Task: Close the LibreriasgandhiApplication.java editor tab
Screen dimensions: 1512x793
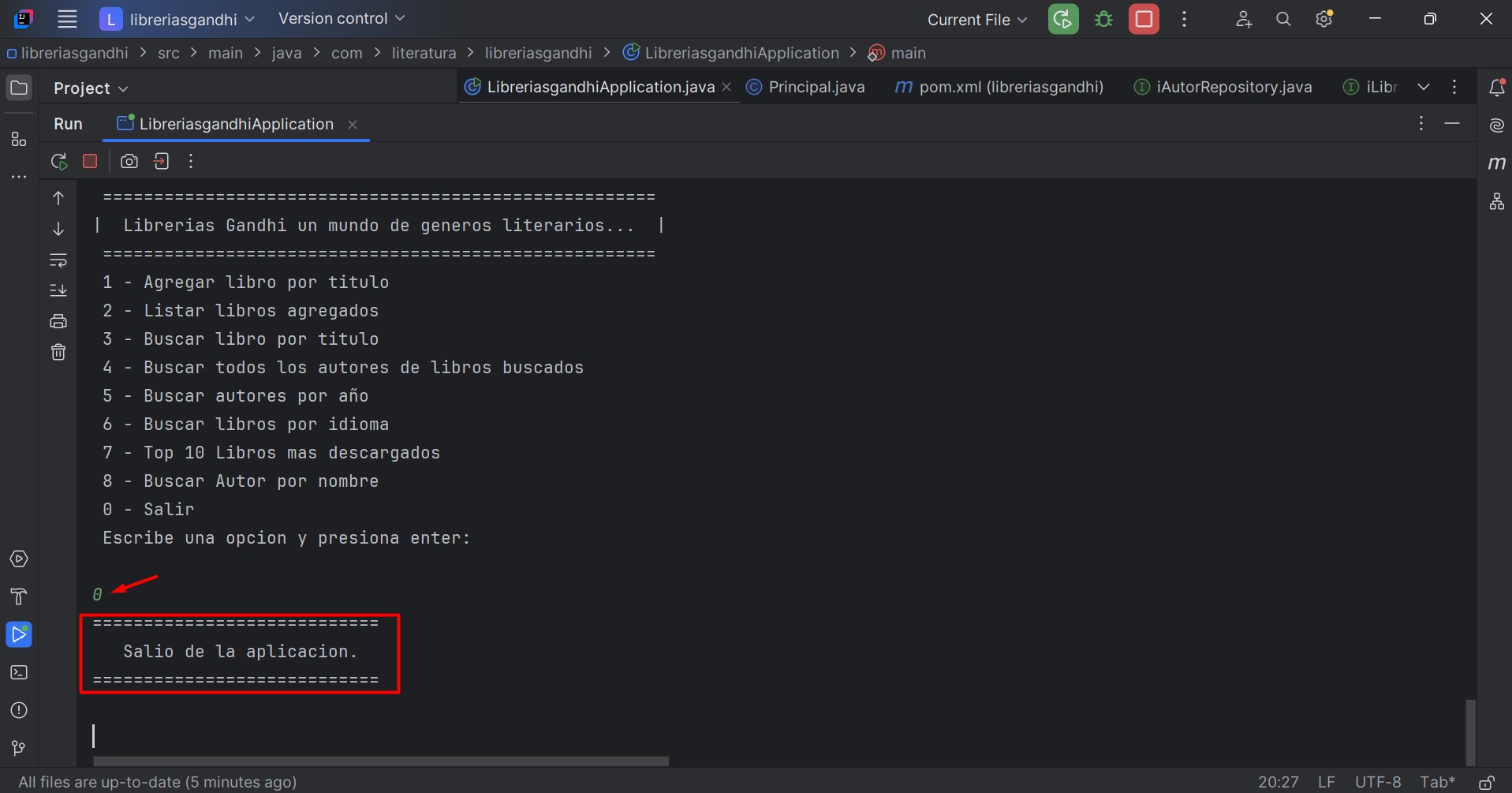Action: (x=726, y=87)
